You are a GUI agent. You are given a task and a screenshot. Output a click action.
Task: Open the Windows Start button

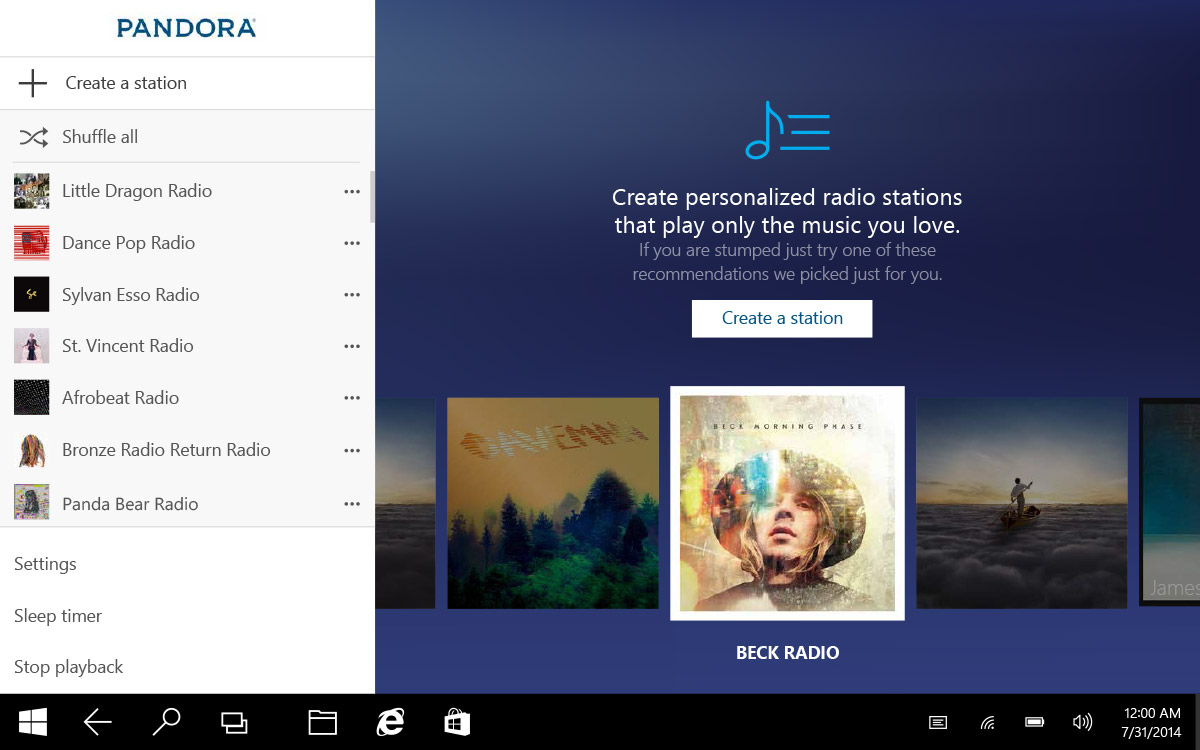pos(33,722)
